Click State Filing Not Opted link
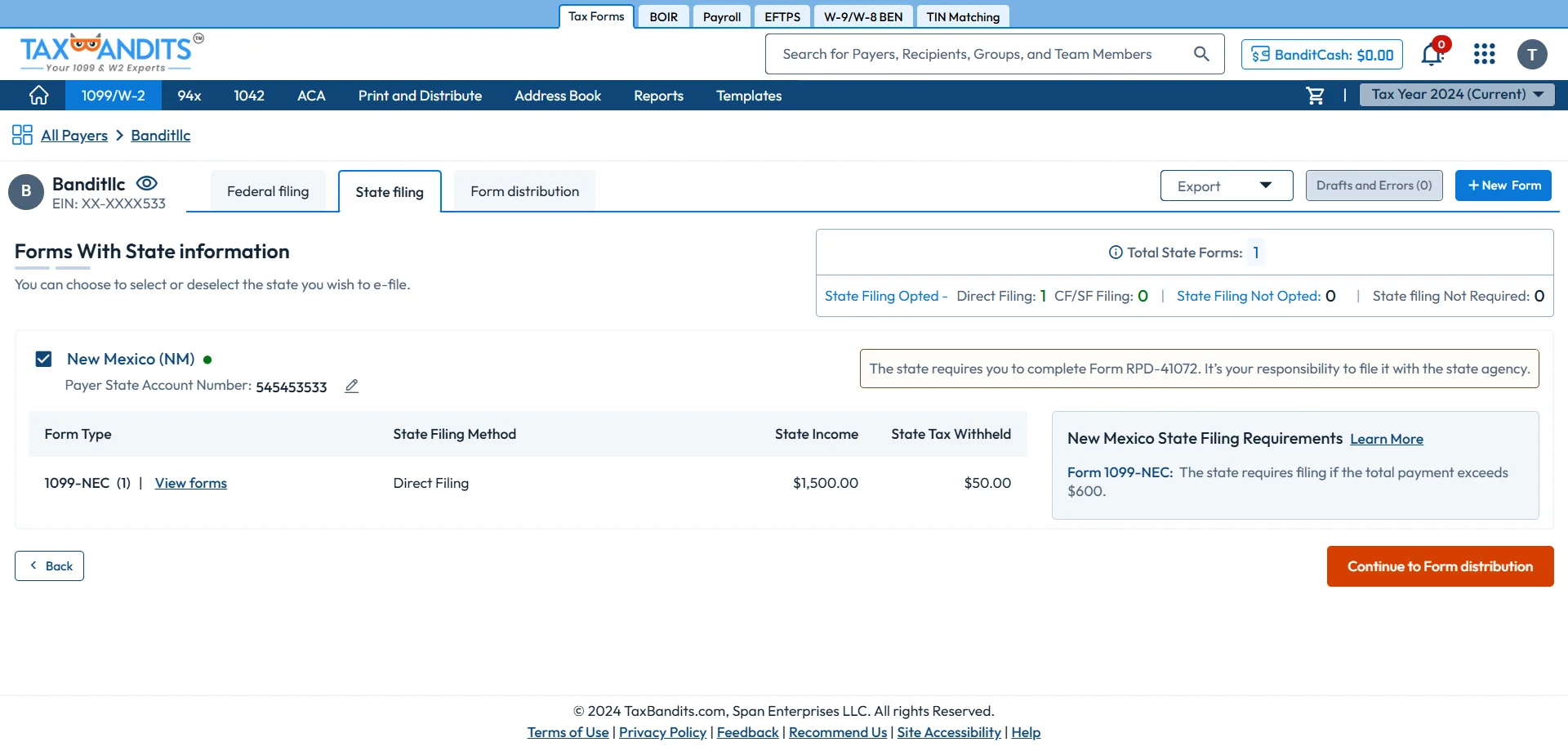The height and width of the screenshot is (751, 1568). (1249, 296)
